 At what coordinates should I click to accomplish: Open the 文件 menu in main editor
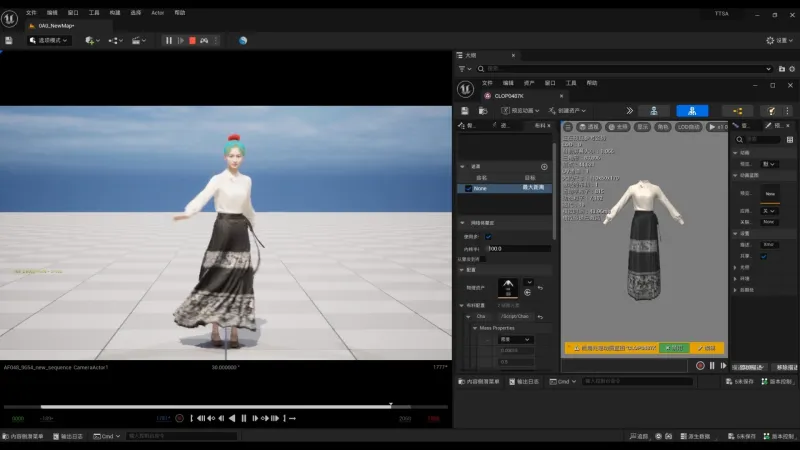point(31,13)
